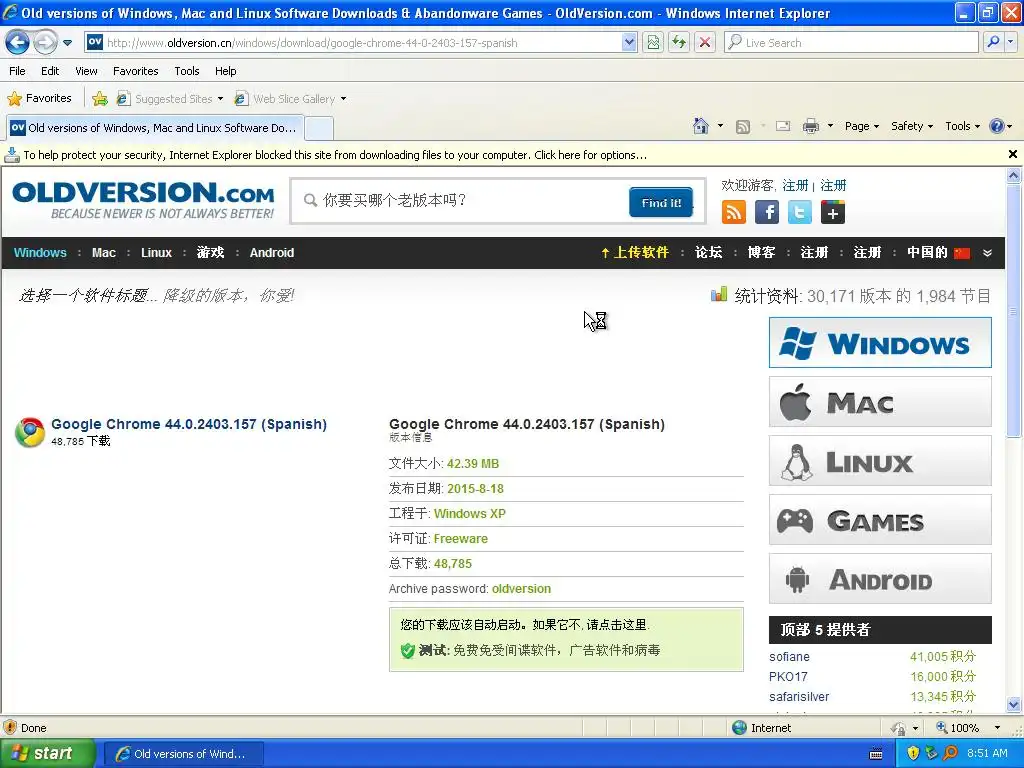Viewport: 1024px width, 768px height.
Task: Click the LINUX category banner
Action: [x=880, y=461]
